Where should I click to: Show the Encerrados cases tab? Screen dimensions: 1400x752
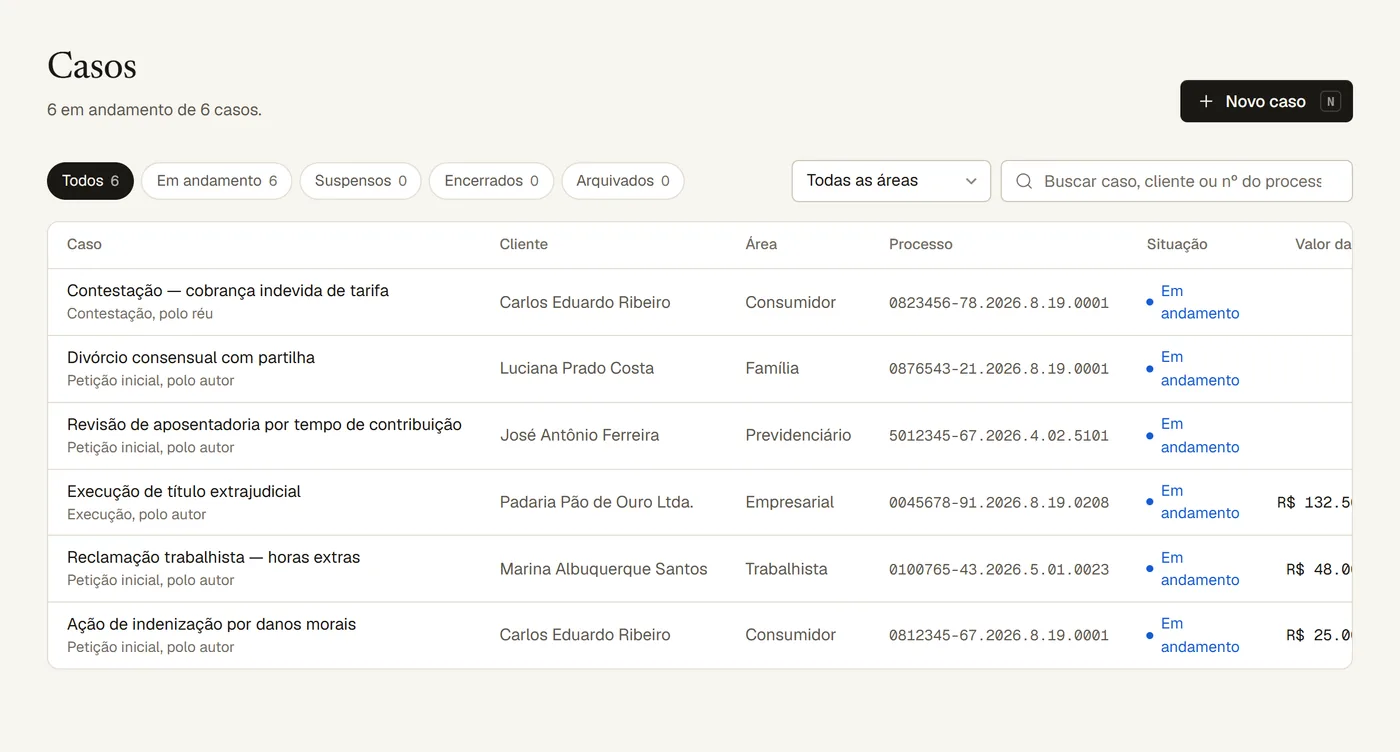click(491, 181)
